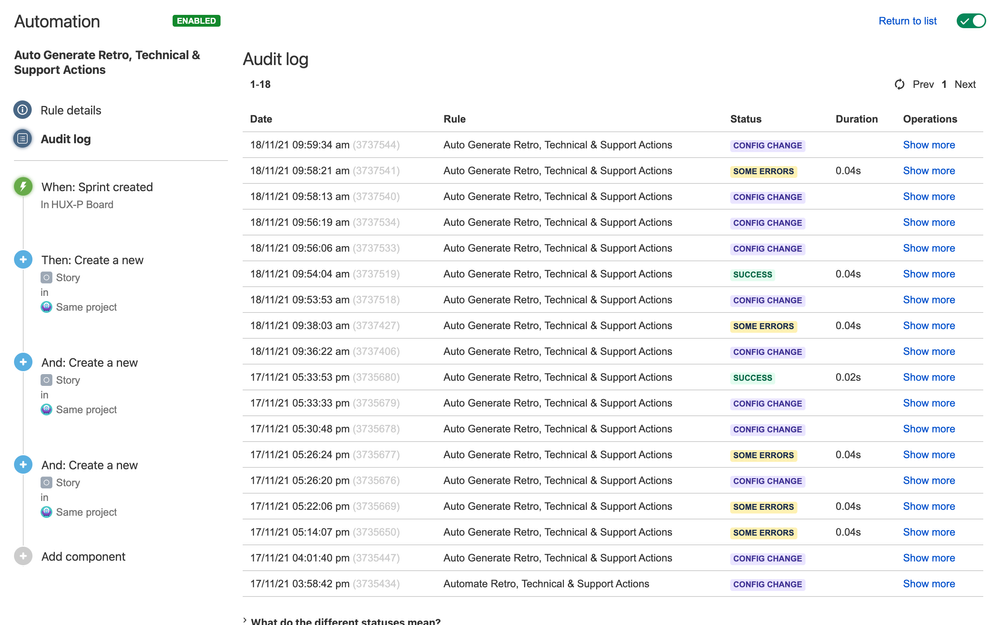Click the 1-18 results count
Image resolution: width=998 pixels, height=625 pixels.
click(260, 85)
